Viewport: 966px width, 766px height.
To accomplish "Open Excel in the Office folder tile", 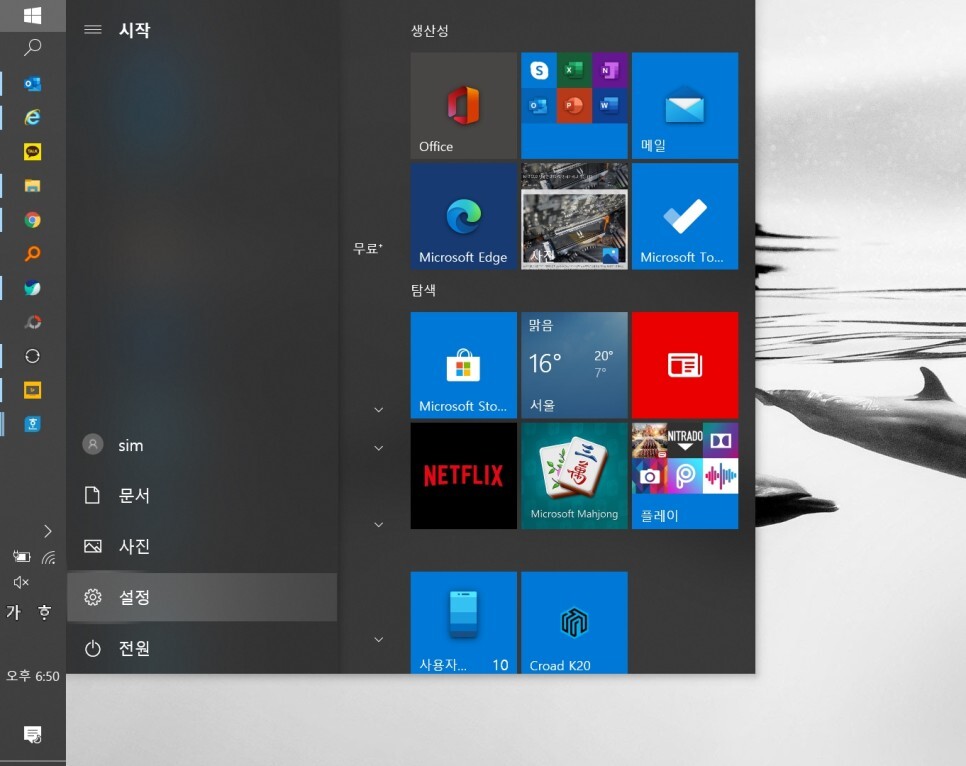I will pos(574,70).
